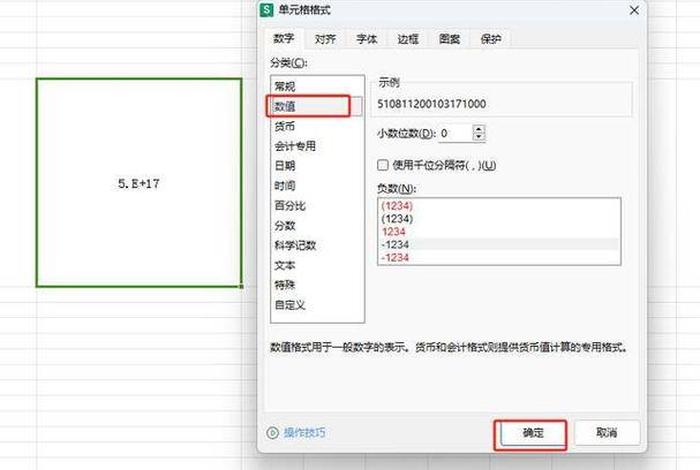Select 时间 category
The image size is (700, 470).
(317, 186)
